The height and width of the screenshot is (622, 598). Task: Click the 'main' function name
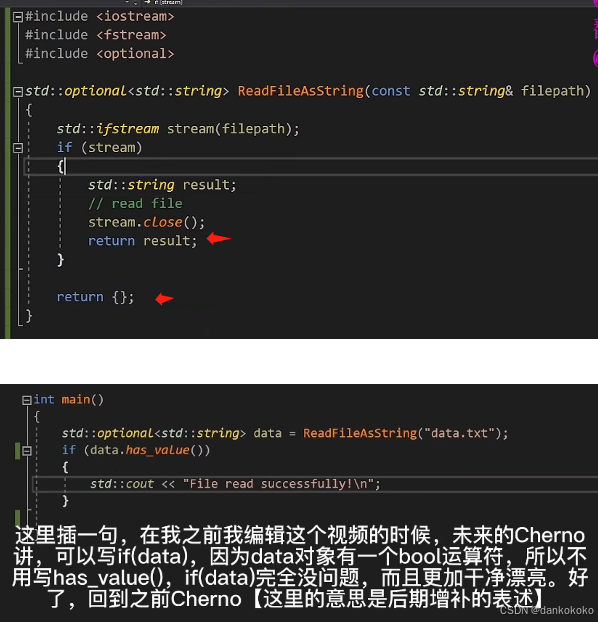pyautogui.click(x=75, y=399)
